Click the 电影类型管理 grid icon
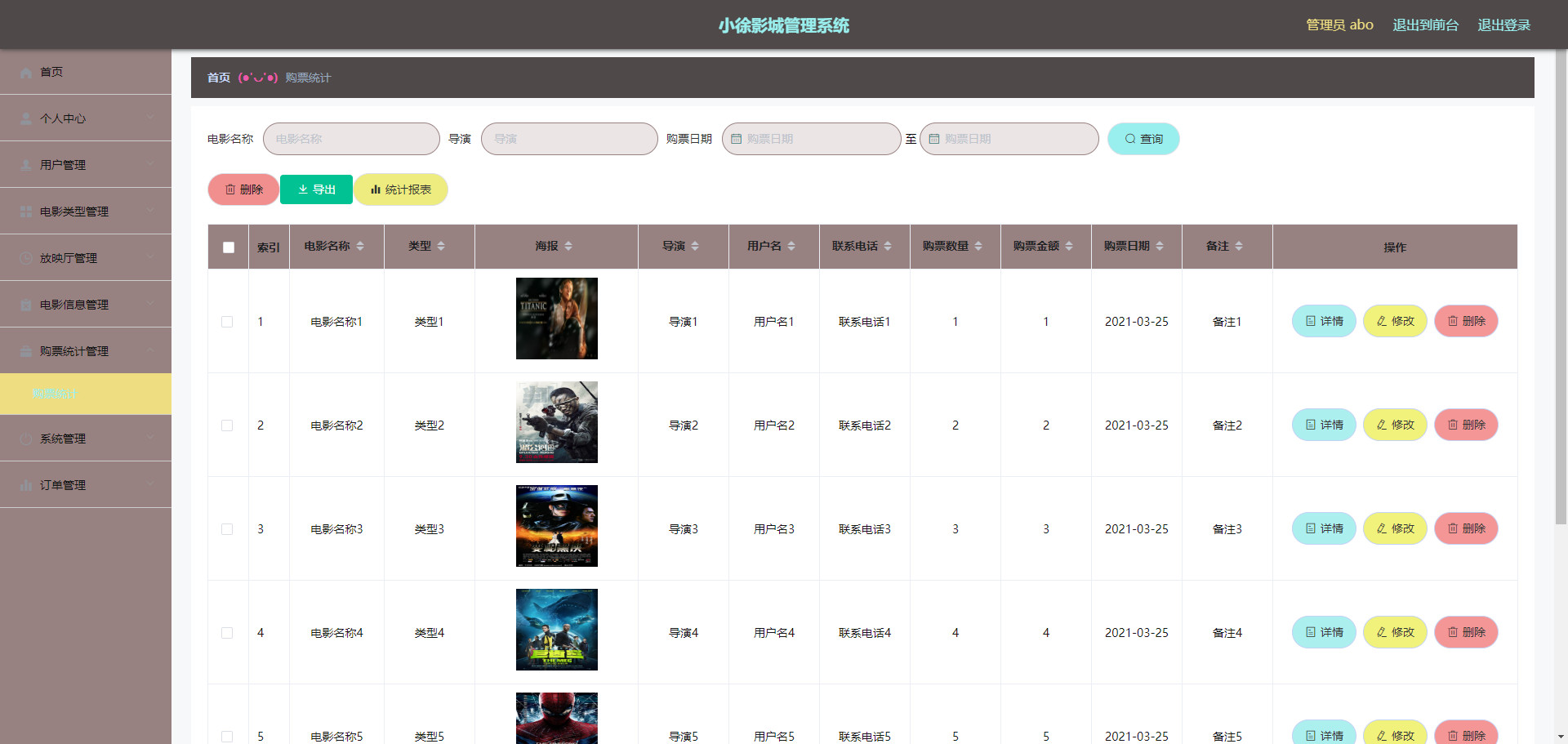This screenshot has height=744, width=1568. (26, 212)
